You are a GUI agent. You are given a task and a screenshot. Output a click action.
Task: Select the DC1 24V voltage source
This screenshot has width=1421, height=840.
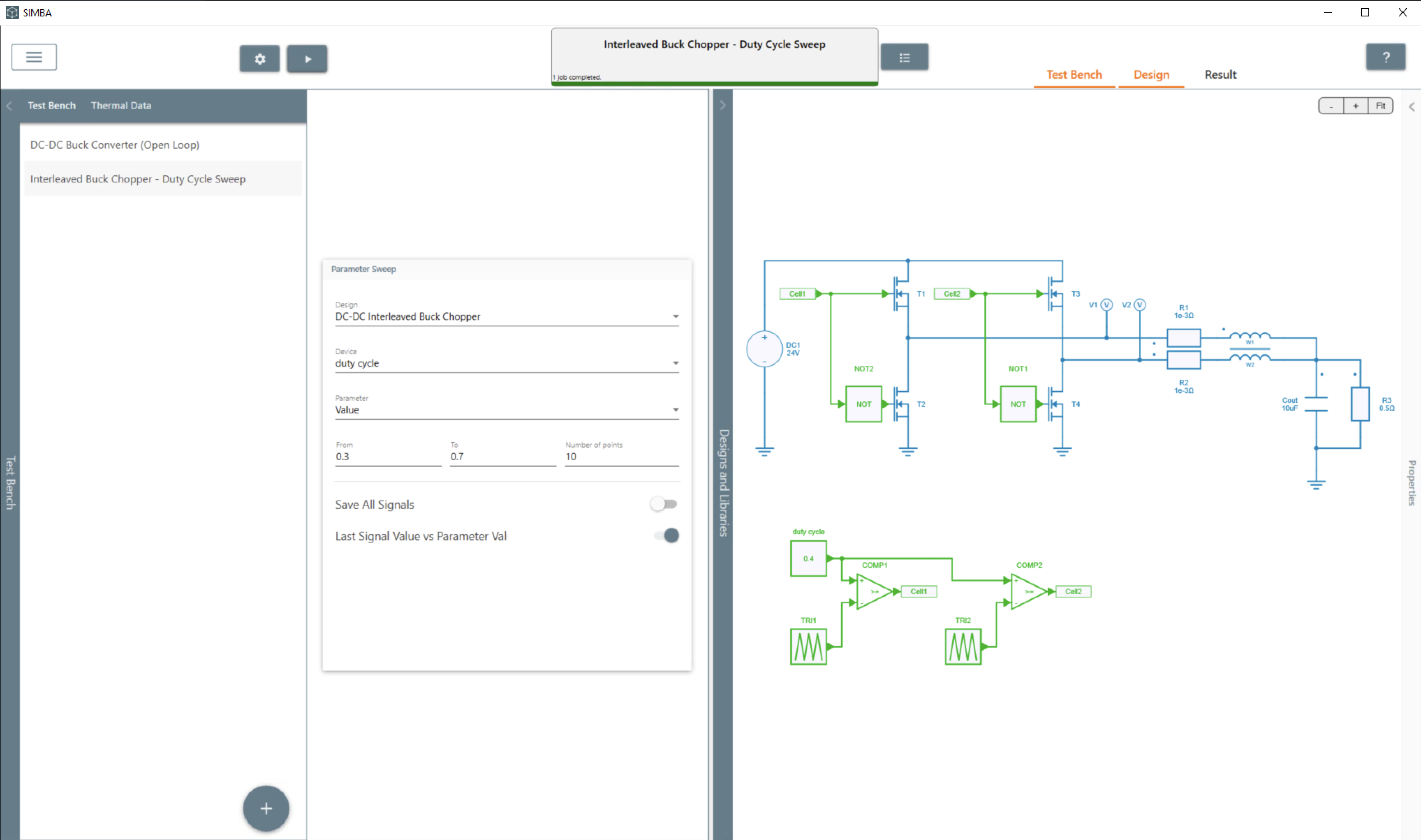[x=764, y=349]
